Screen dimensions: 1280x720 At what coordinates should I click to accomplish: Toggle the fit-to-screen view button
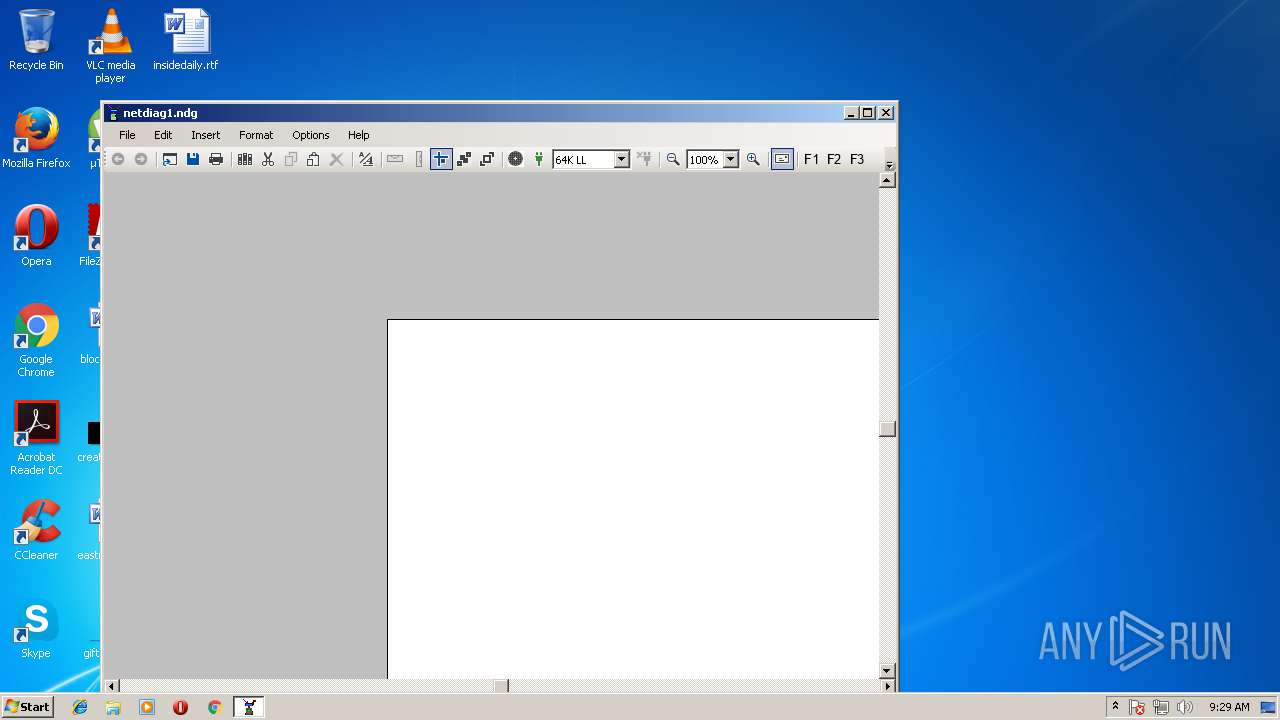pos(782,159)
